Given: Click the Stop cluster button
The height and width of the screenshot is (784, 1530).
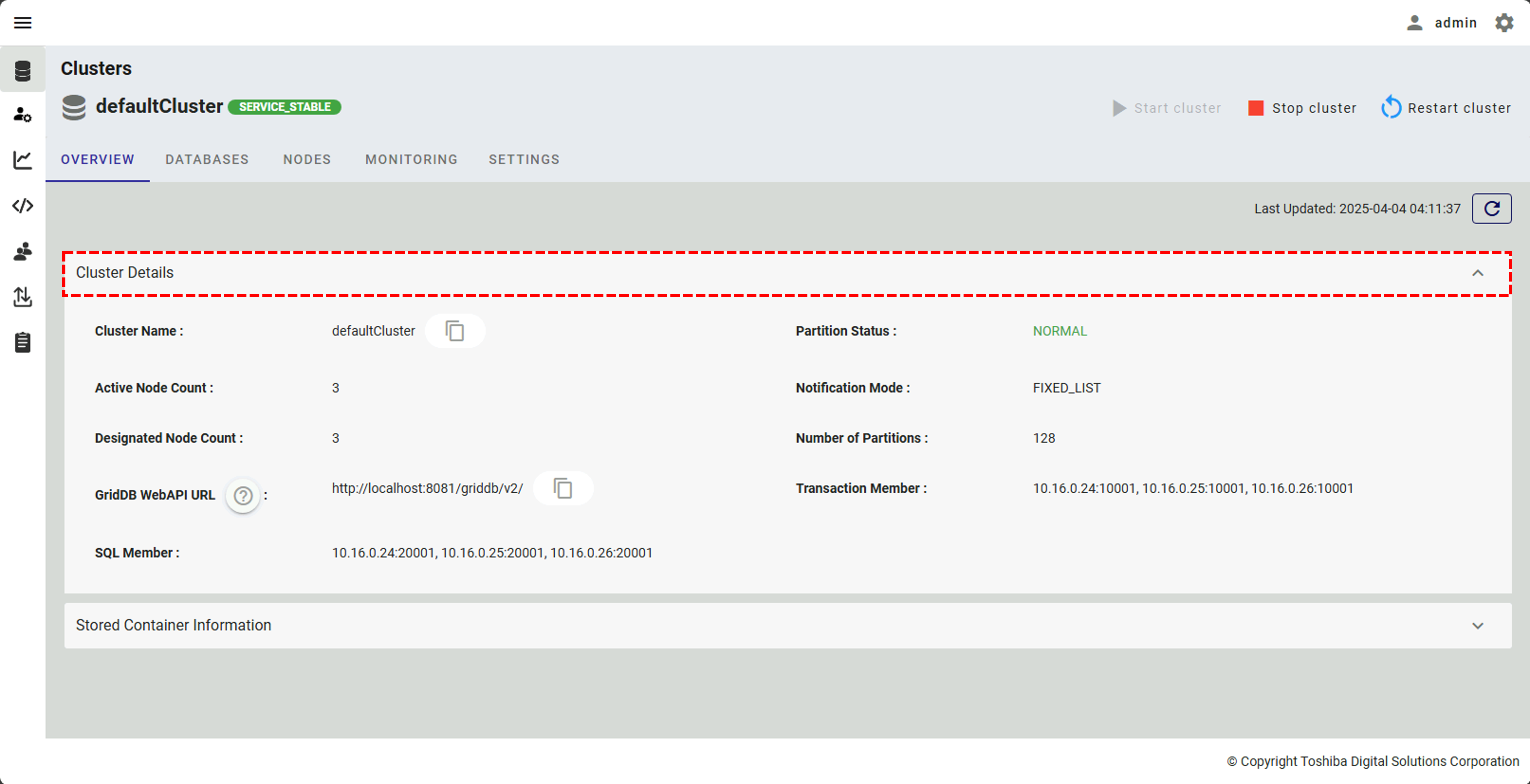Looking at the screenshot, I should click(1303, 108).
